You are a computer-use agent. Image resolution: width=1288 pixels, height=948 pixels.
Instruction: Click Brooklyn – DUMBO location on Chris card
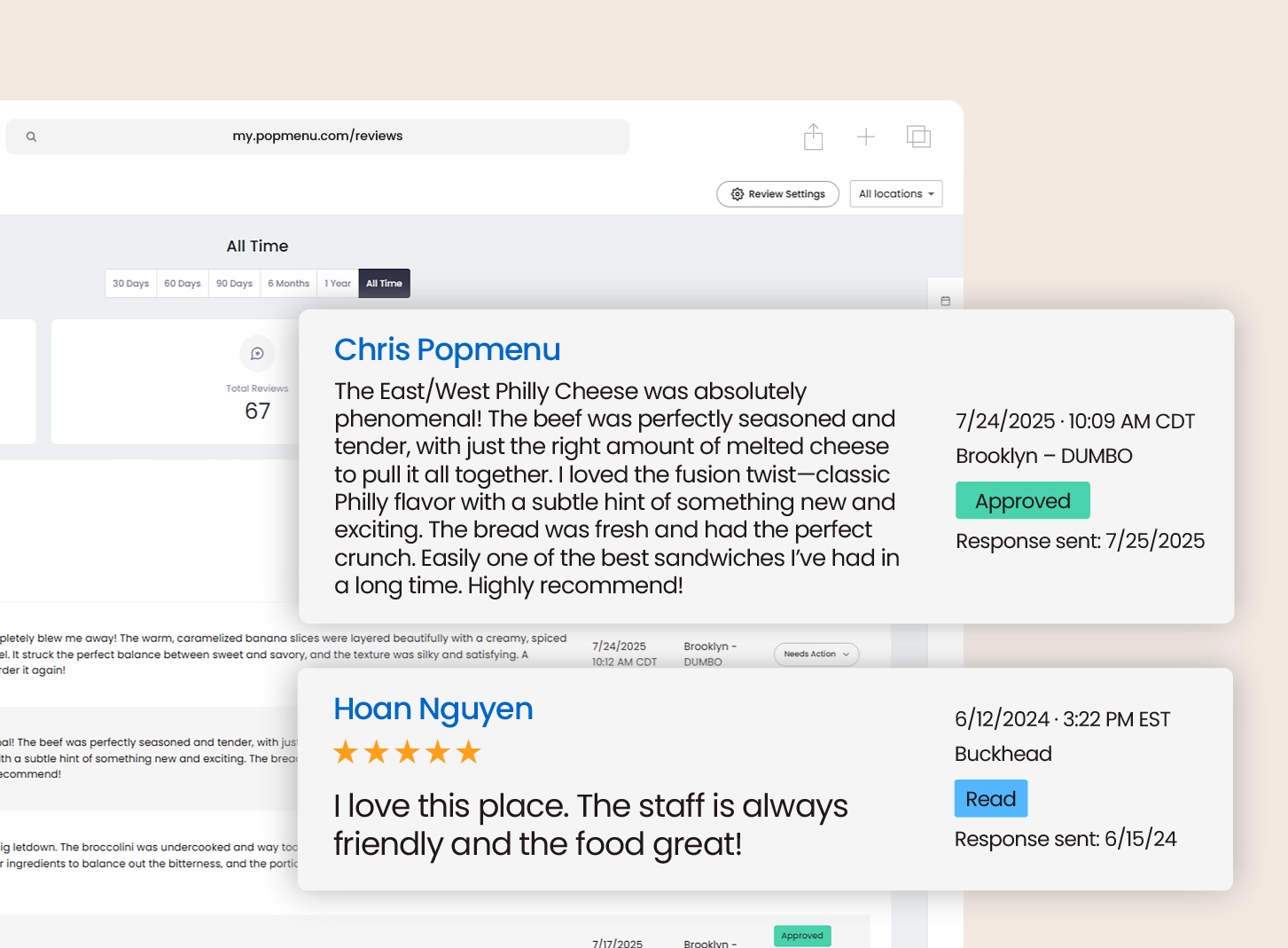click(1044, 456)
